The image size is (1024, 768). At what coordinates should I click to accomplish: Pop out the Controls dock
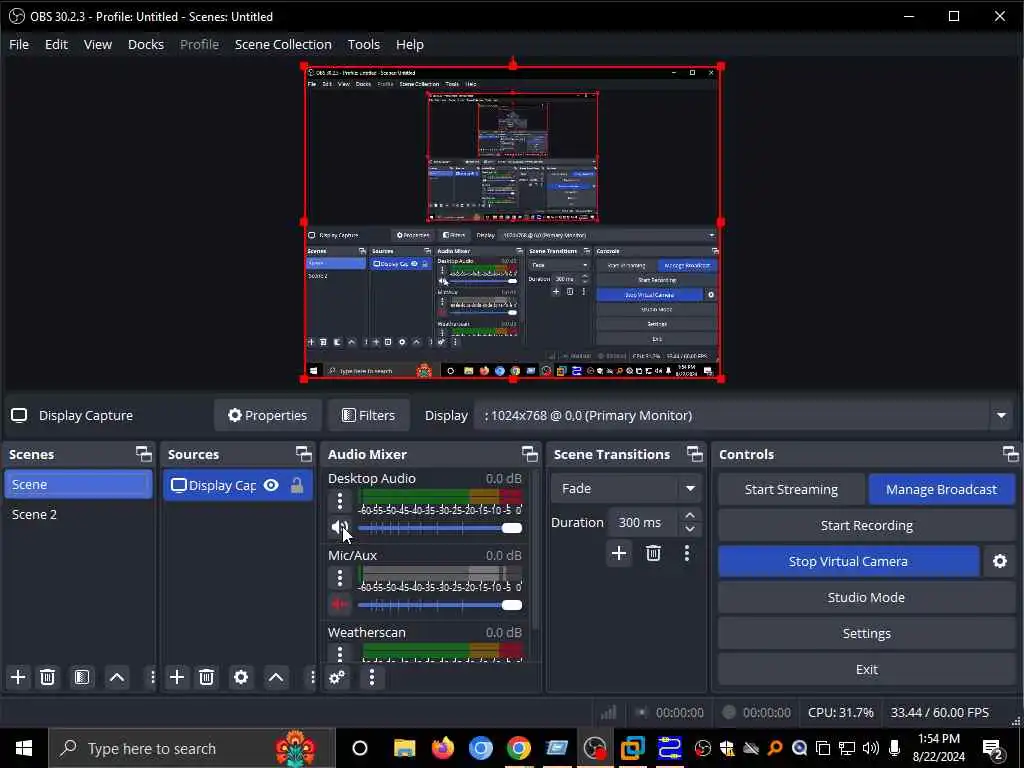click(x=1010, y=454)
